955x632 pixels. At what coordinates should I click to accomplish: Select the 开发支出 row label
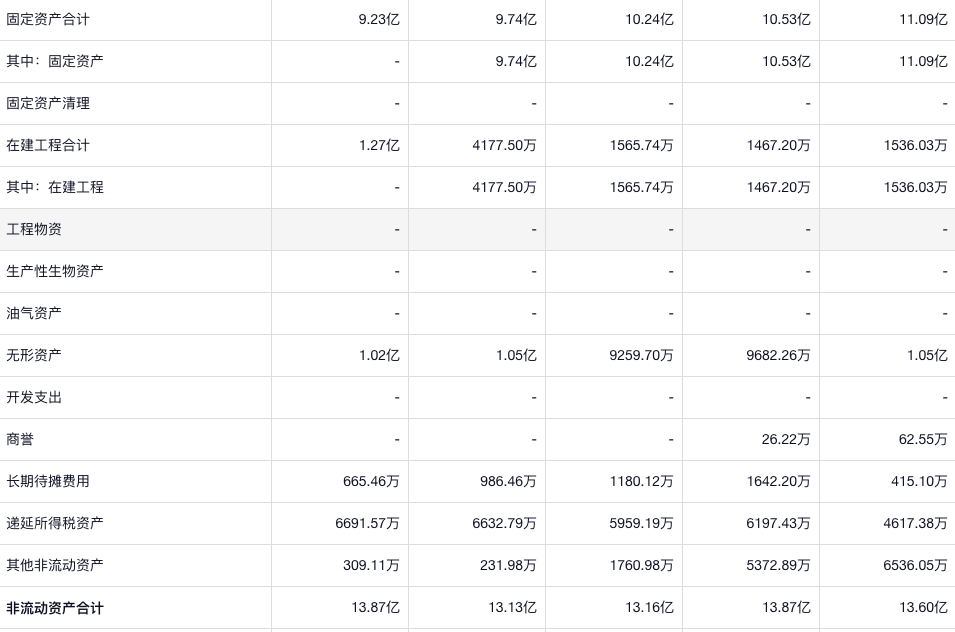pos(34,397)
